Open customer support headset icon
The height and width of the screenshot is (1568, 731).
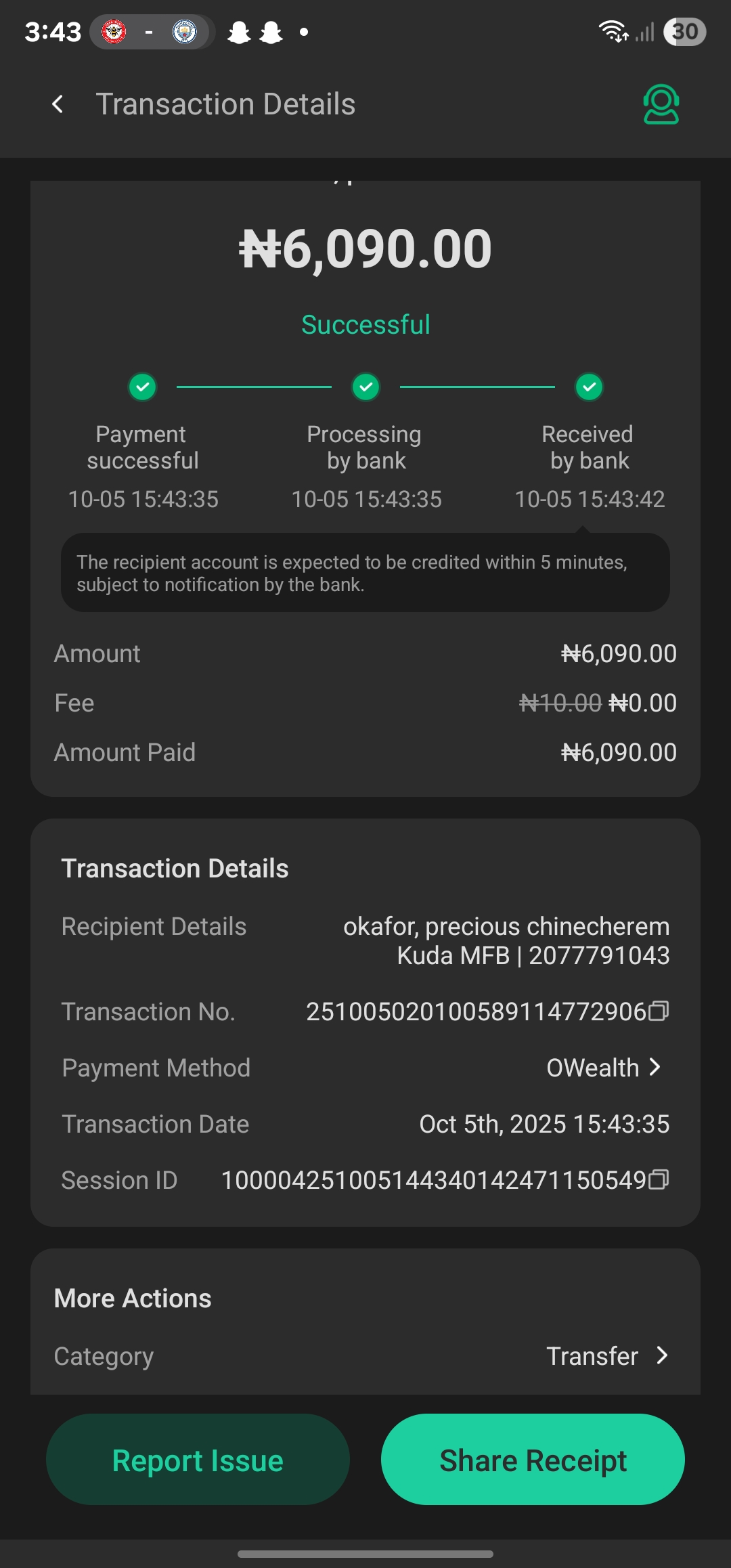click(x=661, y=104)
